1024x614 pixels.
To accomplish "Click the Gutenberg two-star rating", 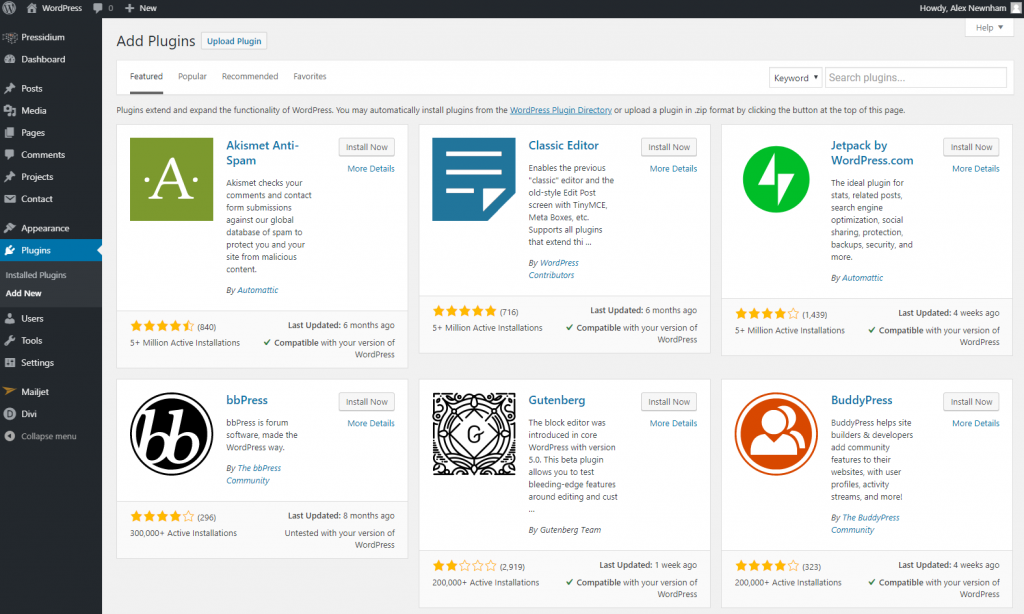I will click(464, 566).
